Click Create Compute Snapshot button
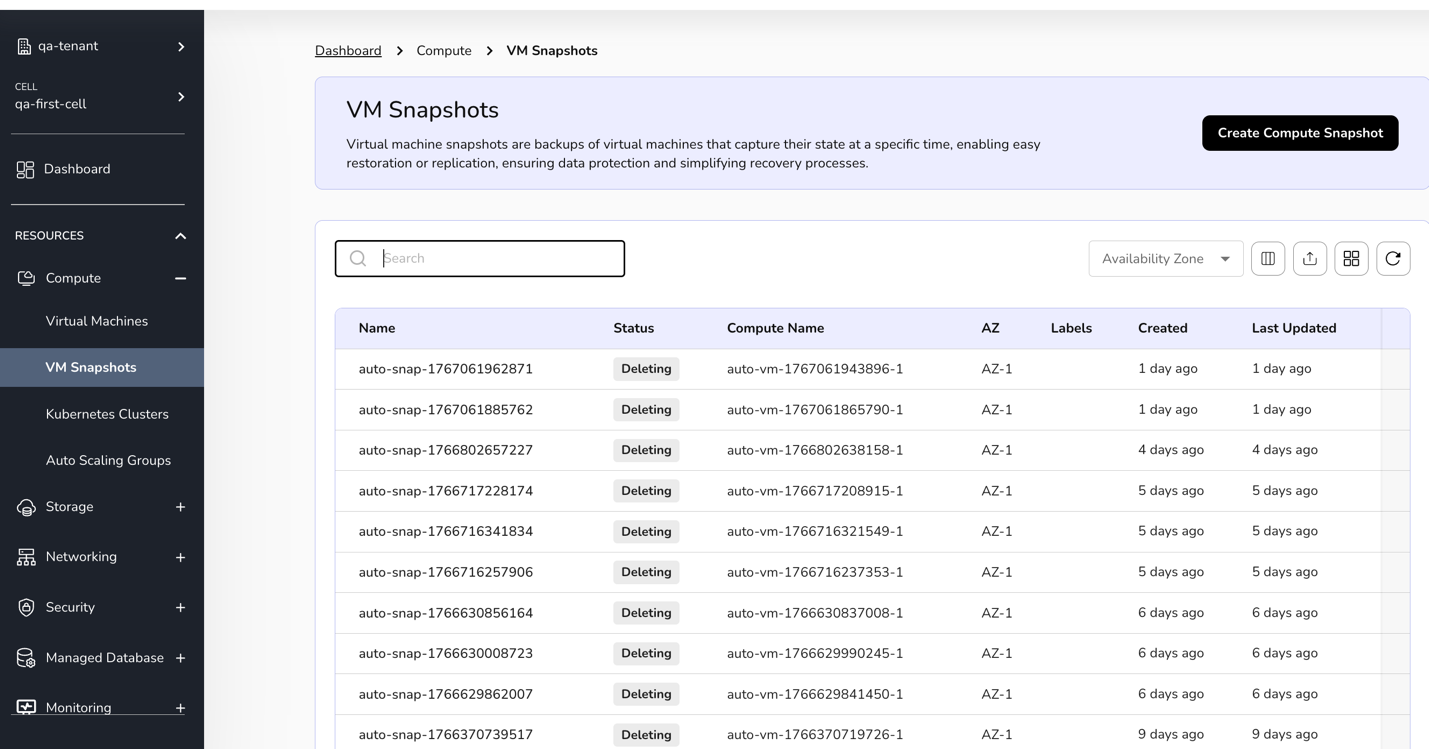This screenshot has height=749, width=1429. pyautogui.click(x=1299, y=133)
